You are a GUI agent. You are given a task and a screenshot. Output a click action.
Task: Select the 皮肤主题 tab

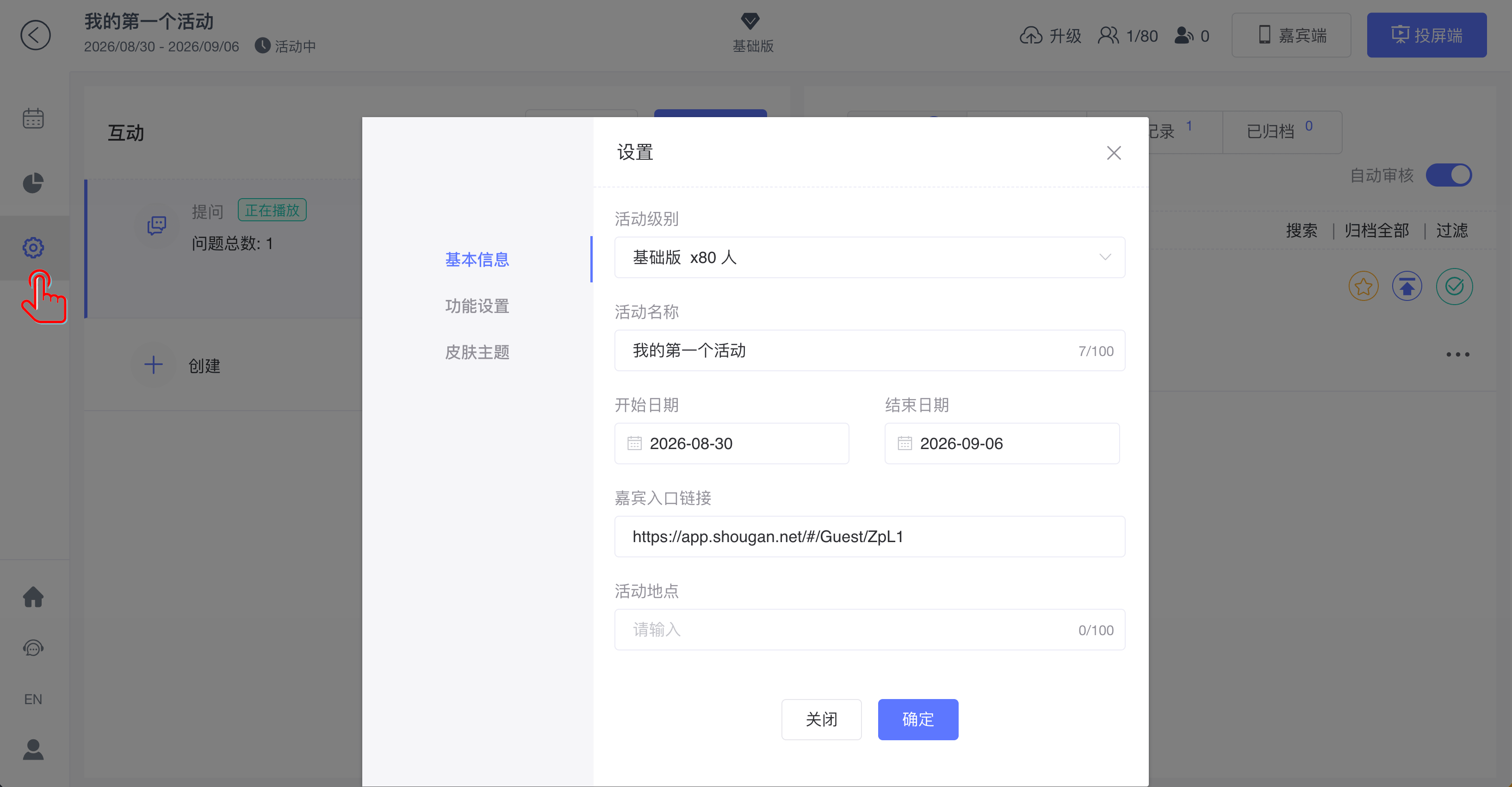(477, 352)
